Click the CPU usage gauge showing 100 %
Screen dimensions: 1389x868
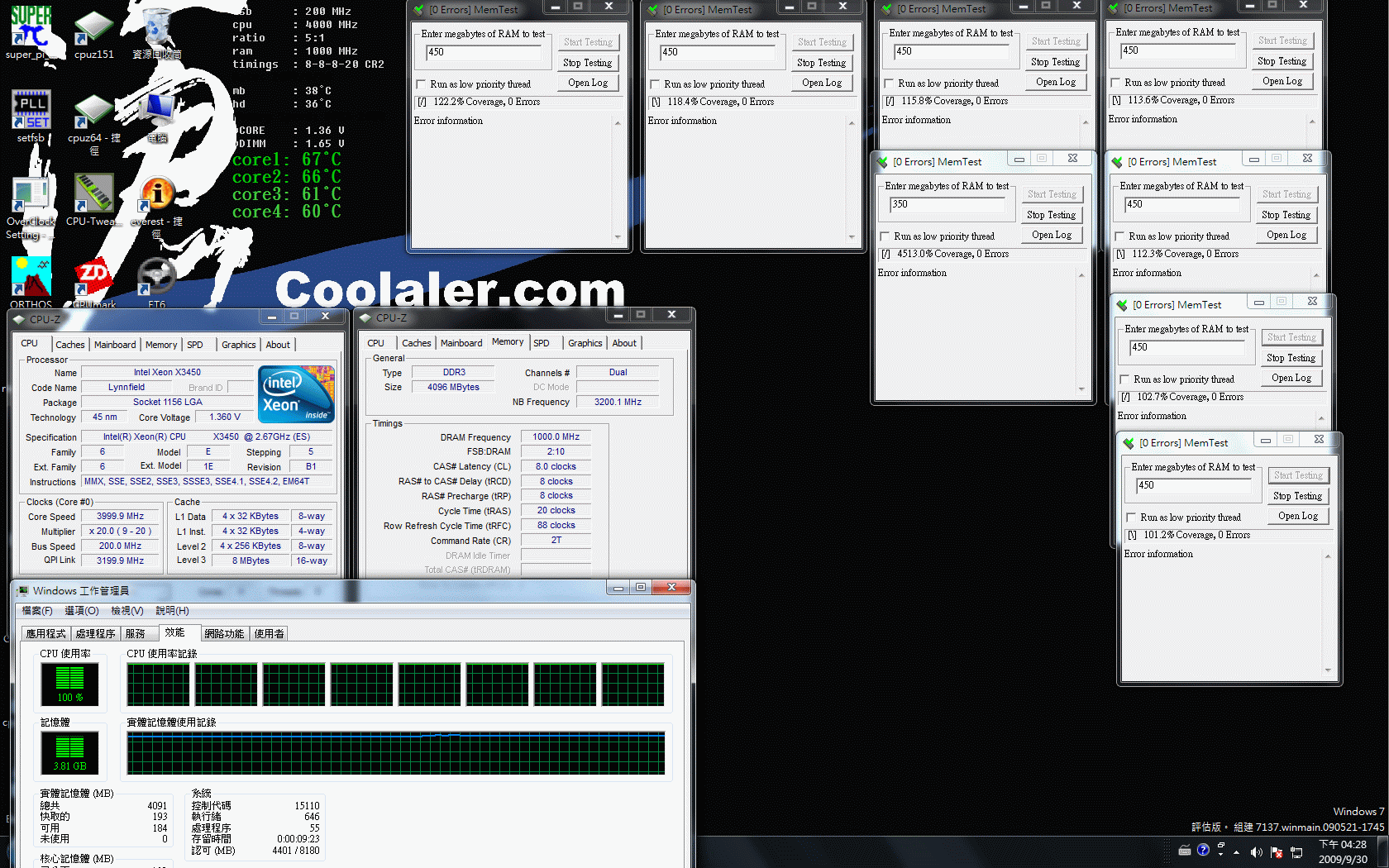[70, 684]
